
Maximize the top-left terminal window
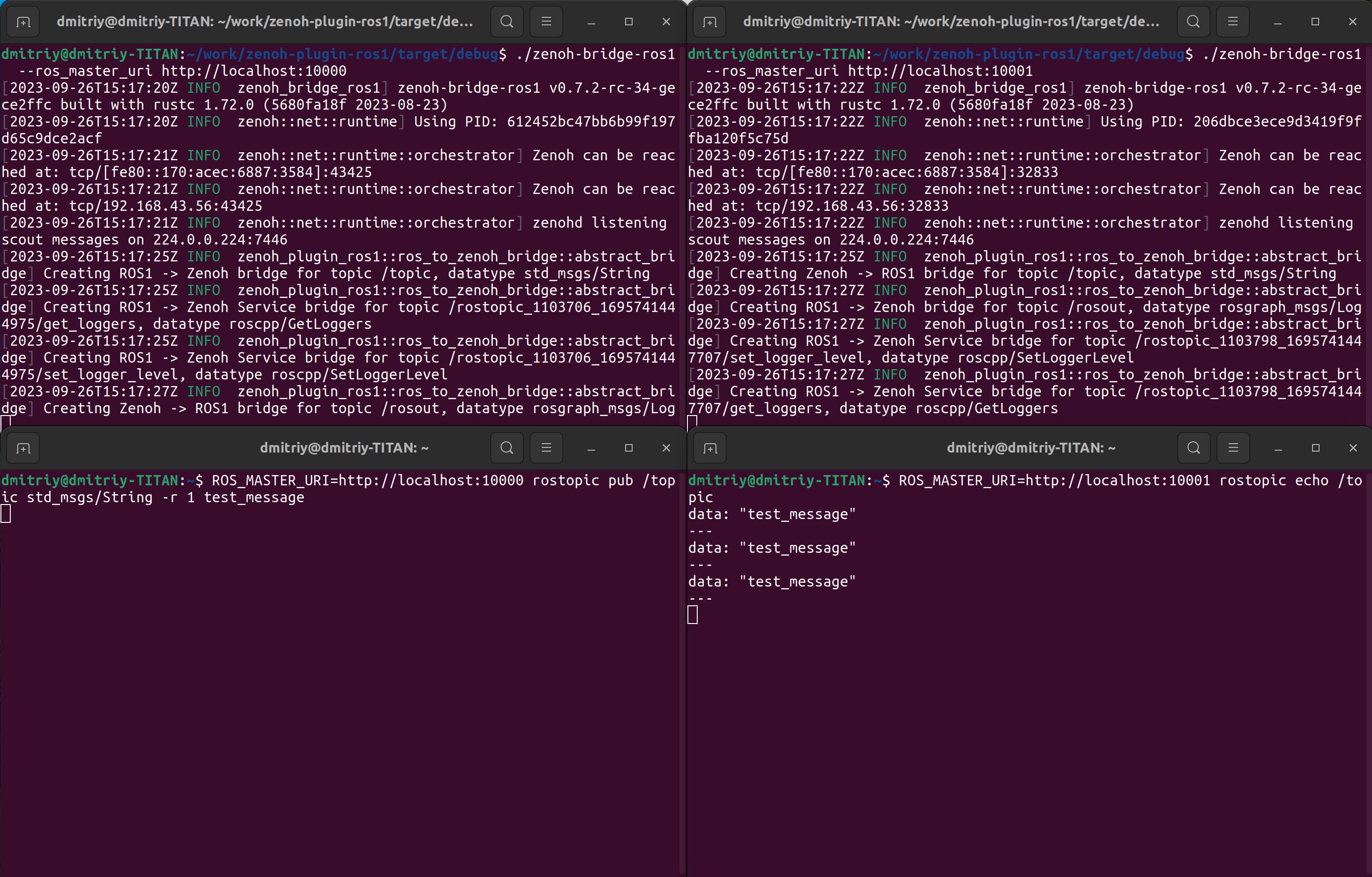click(x=628, y=22)
